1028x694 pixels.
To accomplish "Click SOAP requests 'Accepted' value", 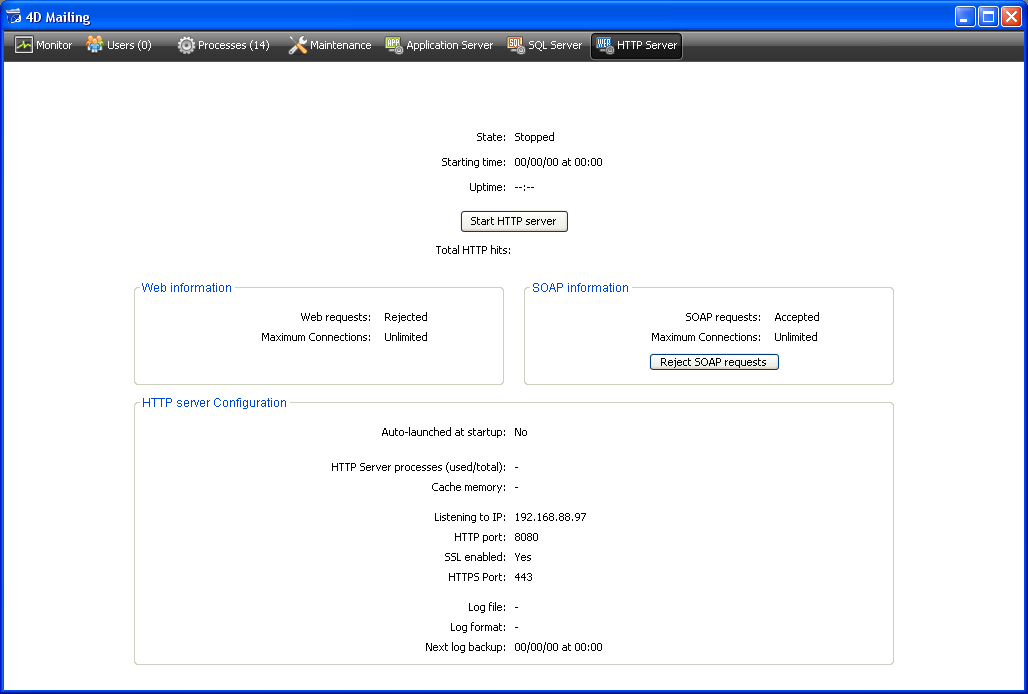I will [x=797, y=317].
